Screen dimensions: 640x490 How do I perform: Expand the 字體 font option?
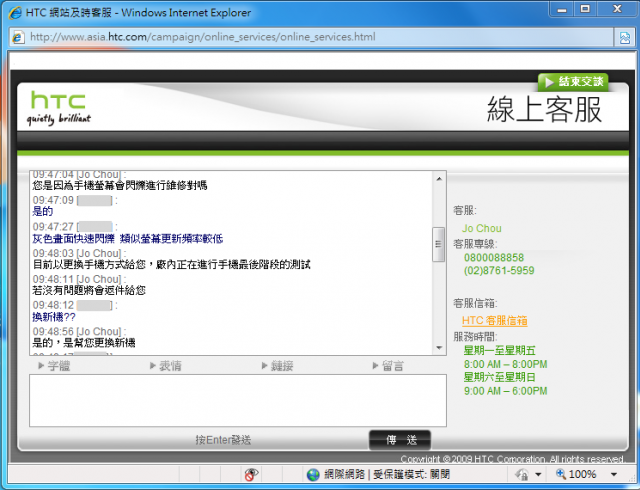coord(54,366)
